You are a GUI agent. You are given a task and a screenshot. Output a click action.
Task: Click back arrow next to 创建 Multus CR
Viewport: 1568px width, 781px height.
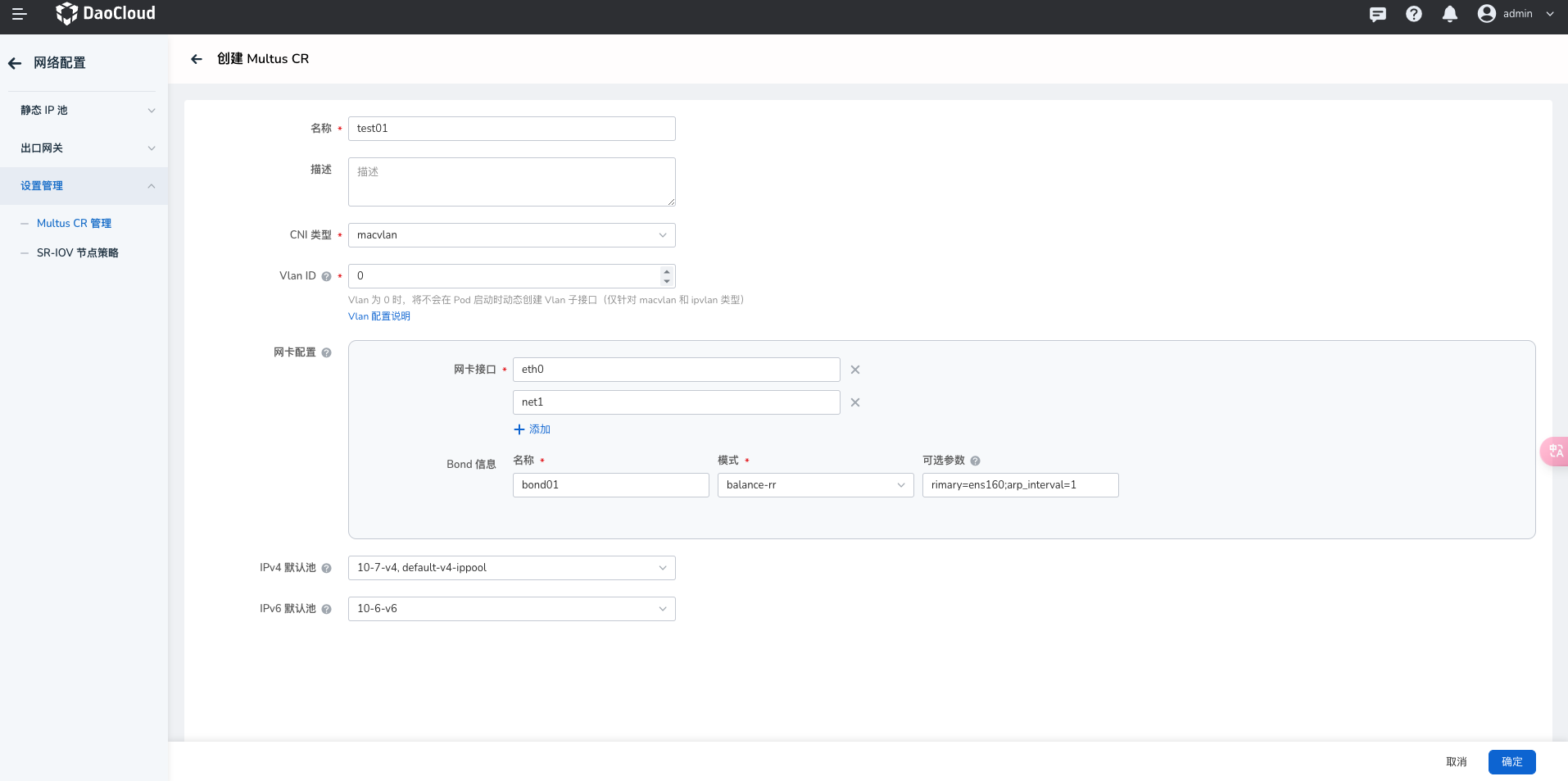click(197, 59)
